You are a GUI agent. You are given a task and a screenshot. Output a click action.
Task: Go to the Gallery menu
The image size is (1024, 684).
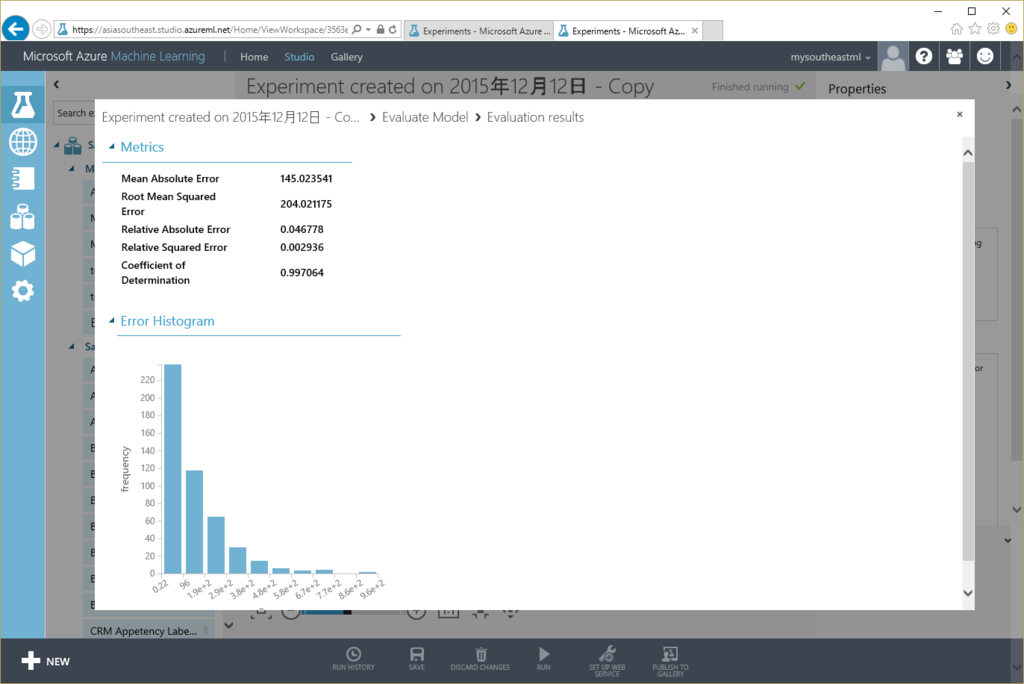pos(346,57)
